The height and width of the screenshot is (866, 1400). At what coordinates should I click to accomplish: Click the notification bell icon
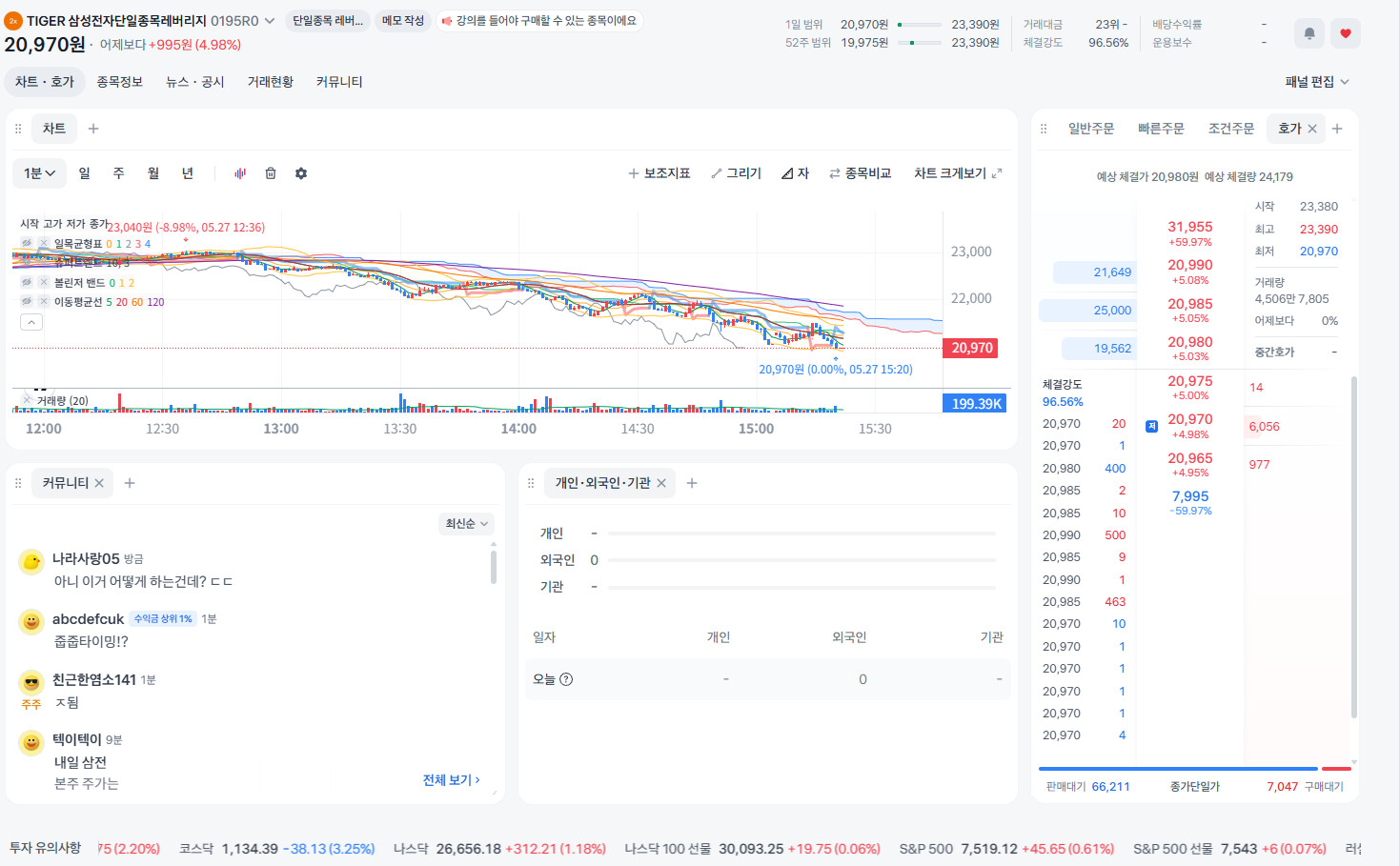click(1309, 33)
